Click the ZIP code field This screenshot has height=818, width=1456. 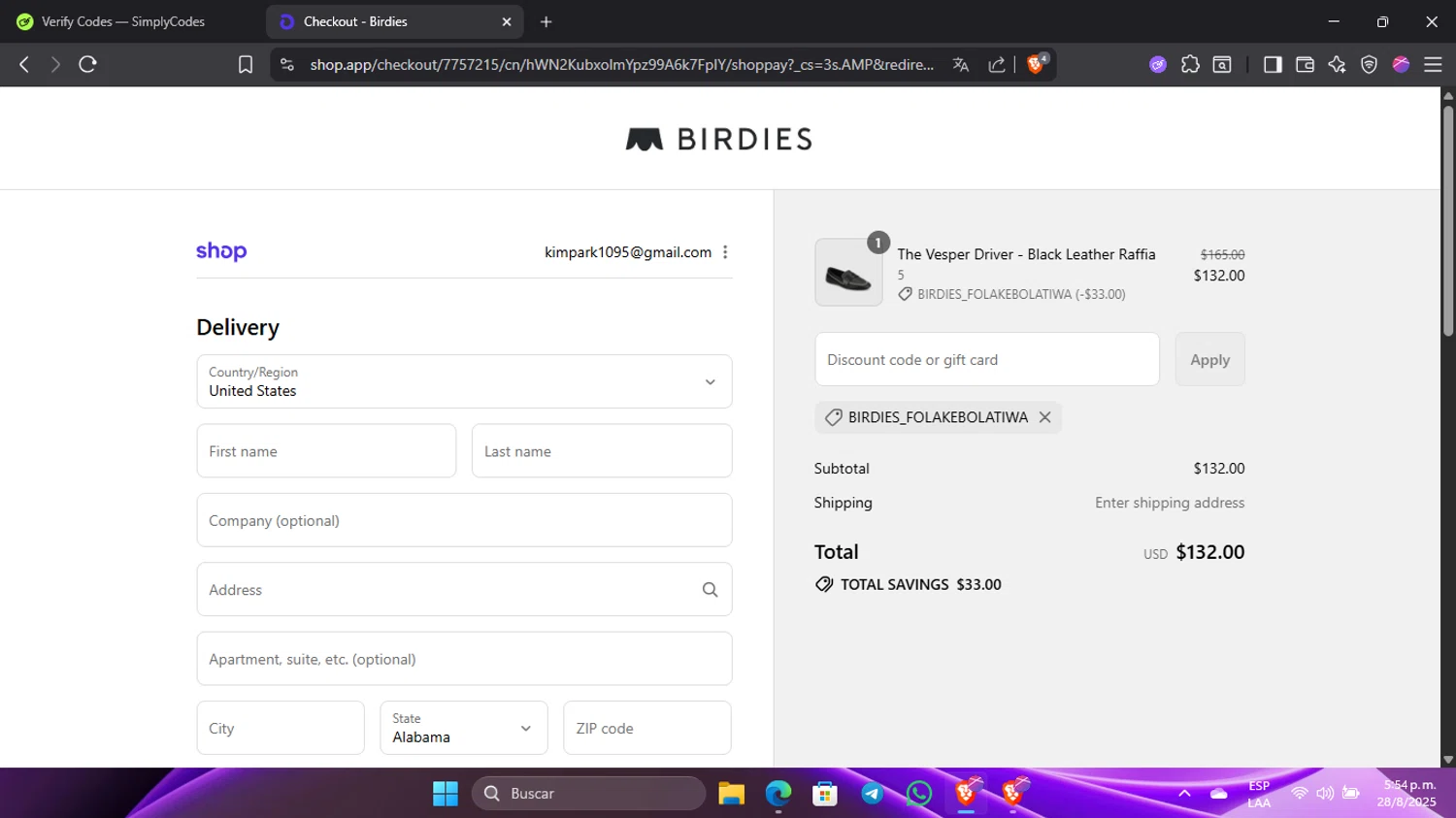[x=647, y=728]
